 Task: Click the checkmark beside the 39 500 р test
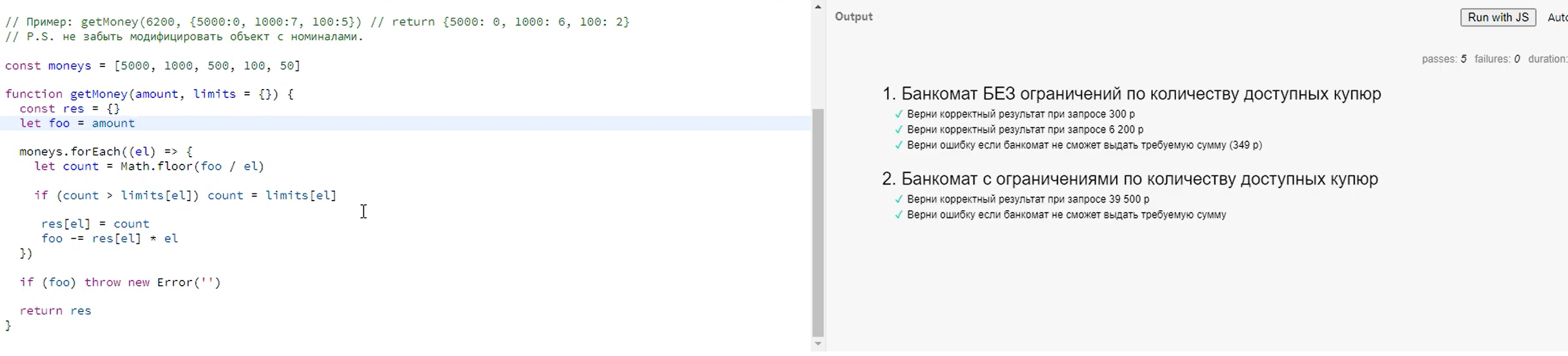[x=898, y=199]
